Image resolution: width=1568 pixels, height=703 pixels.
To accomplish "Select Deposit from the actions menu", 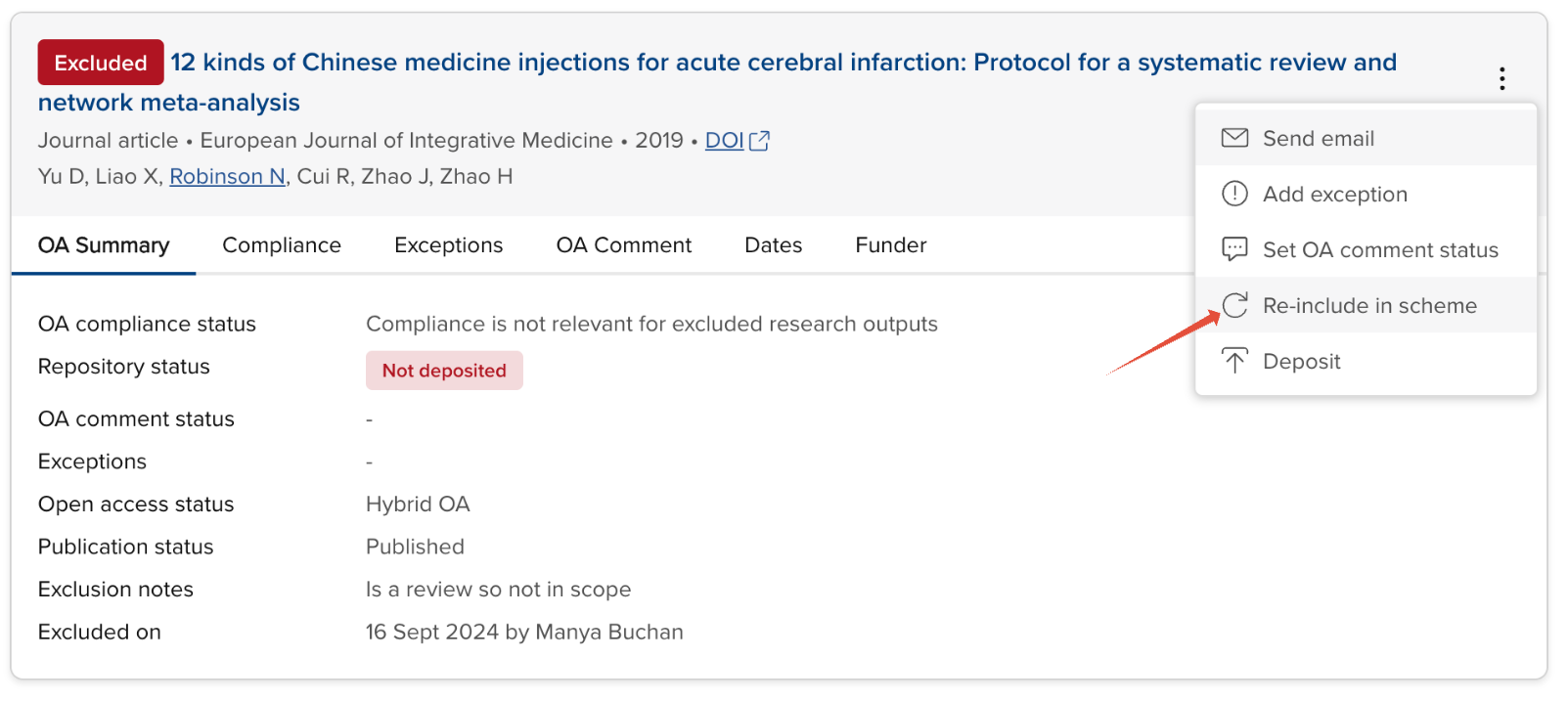I will (x=1301, y=362).
